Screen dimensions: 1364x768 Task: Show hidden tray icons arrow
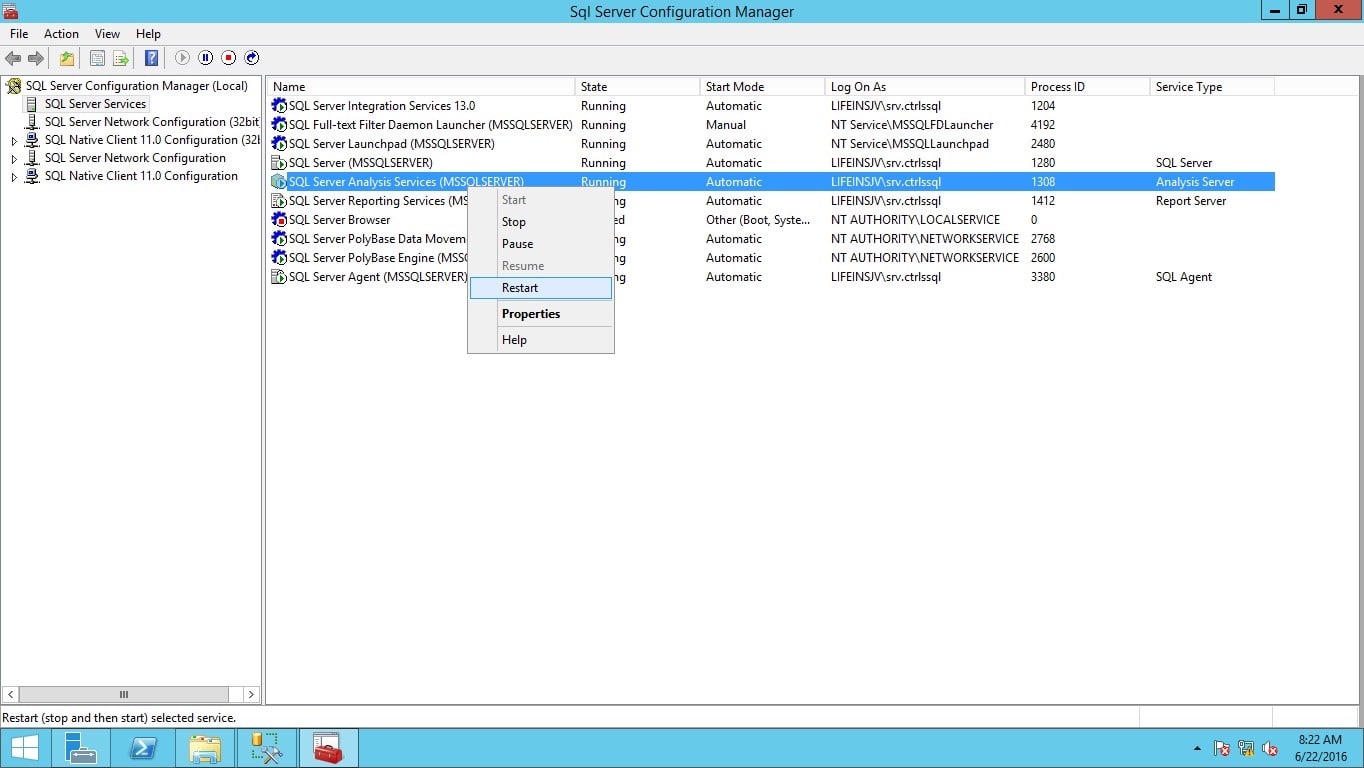click(1197, 748)
